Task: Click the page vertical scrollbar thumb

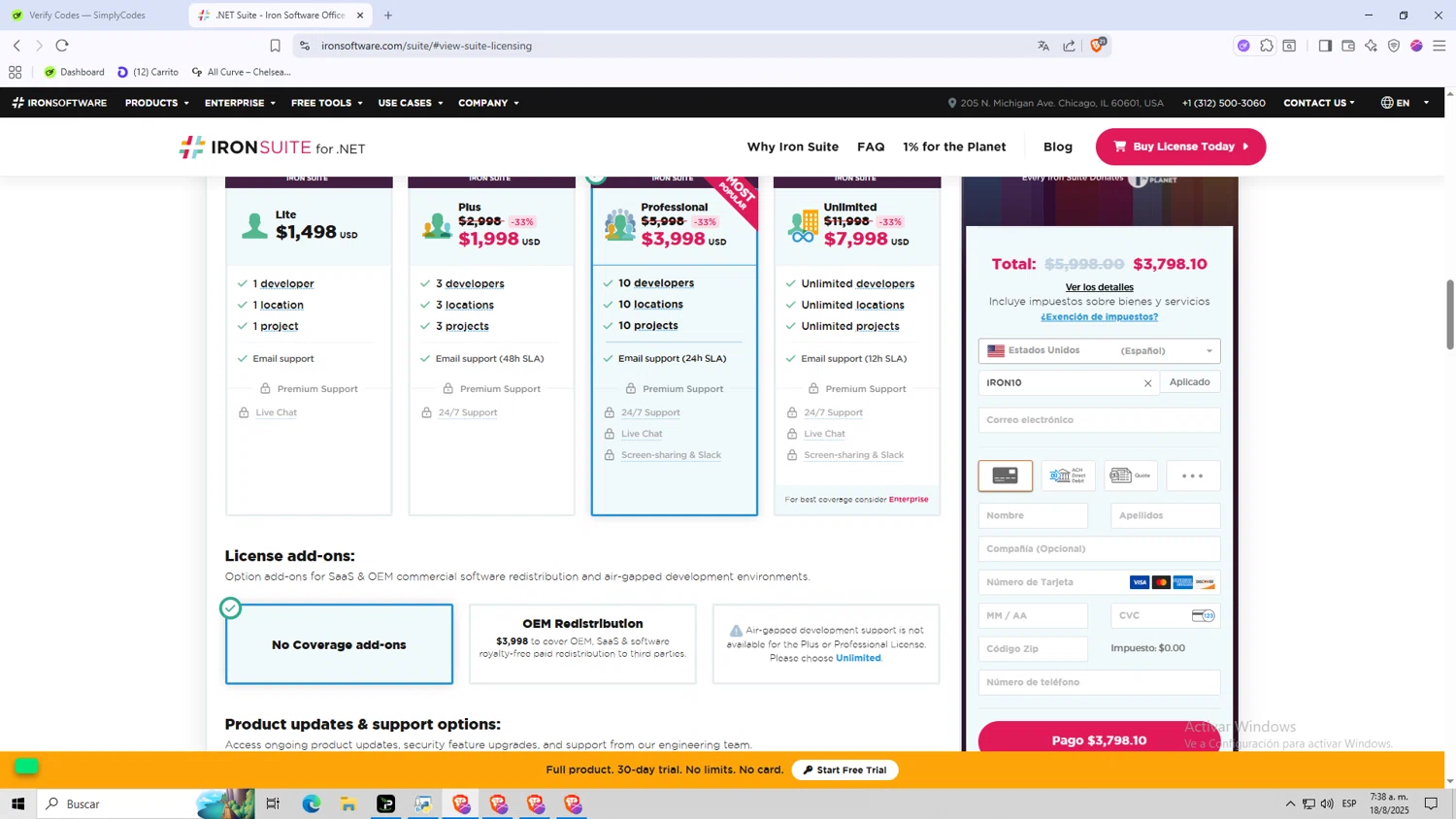Action: (x=1450, y=314)
